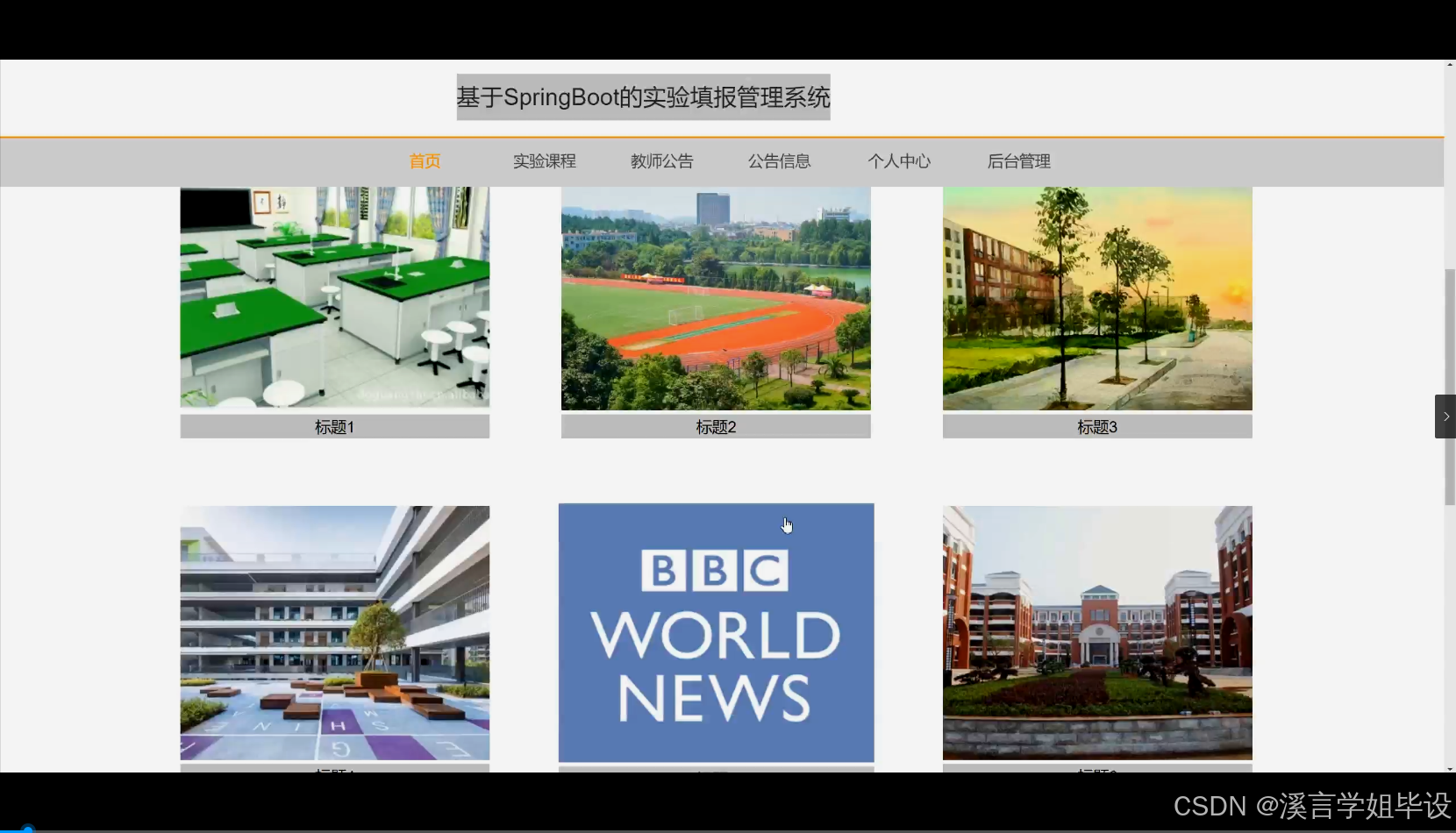This screenshot has width=1456, height=833.
Task: Click the 标题3 caption
Action: (1097, 427)
